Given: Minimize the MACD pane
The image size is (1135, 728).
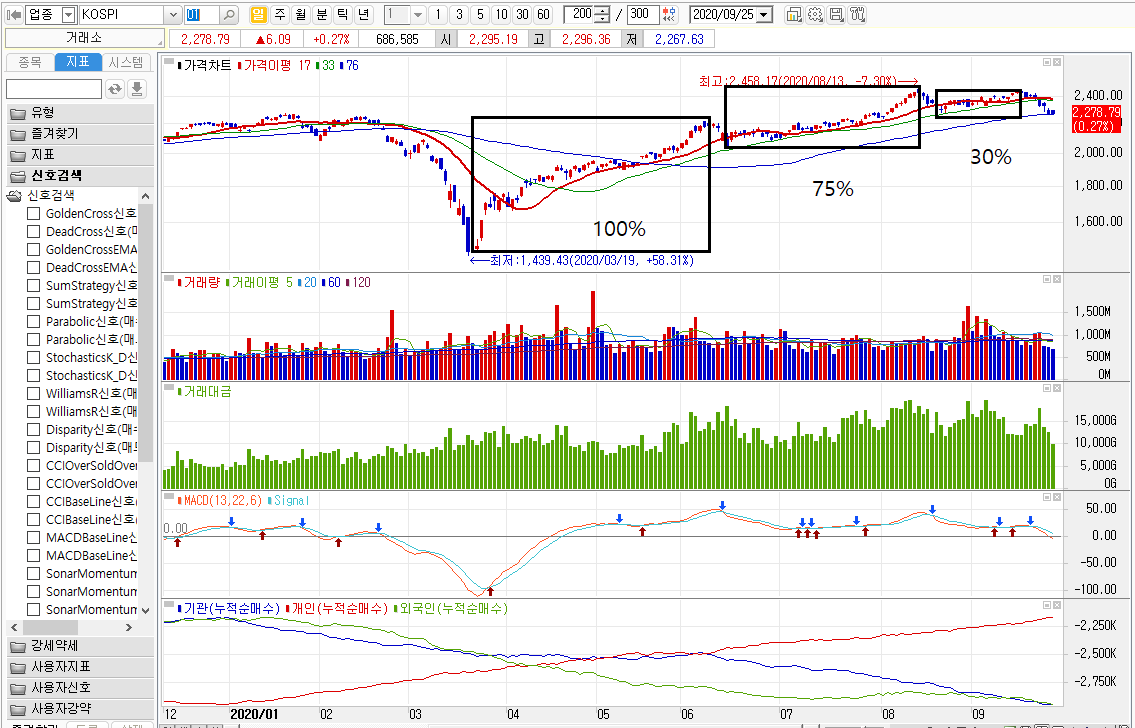Looking at the screenshot, I should [1047, 497].
